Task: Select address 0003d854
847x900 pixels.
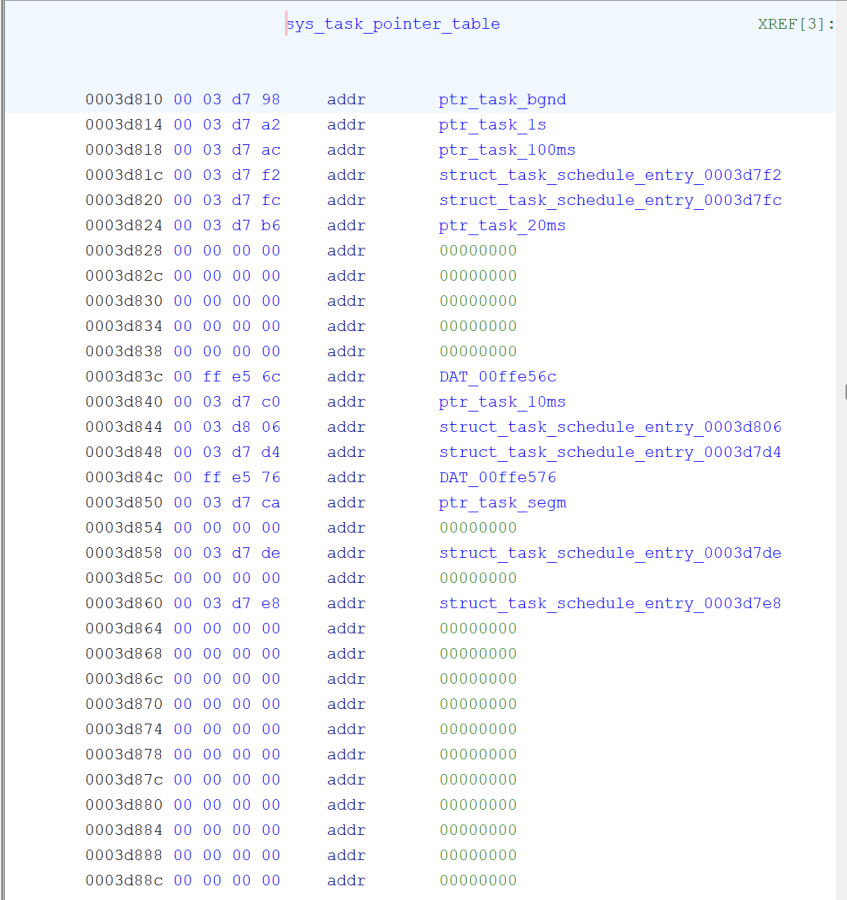Action: 124,528
